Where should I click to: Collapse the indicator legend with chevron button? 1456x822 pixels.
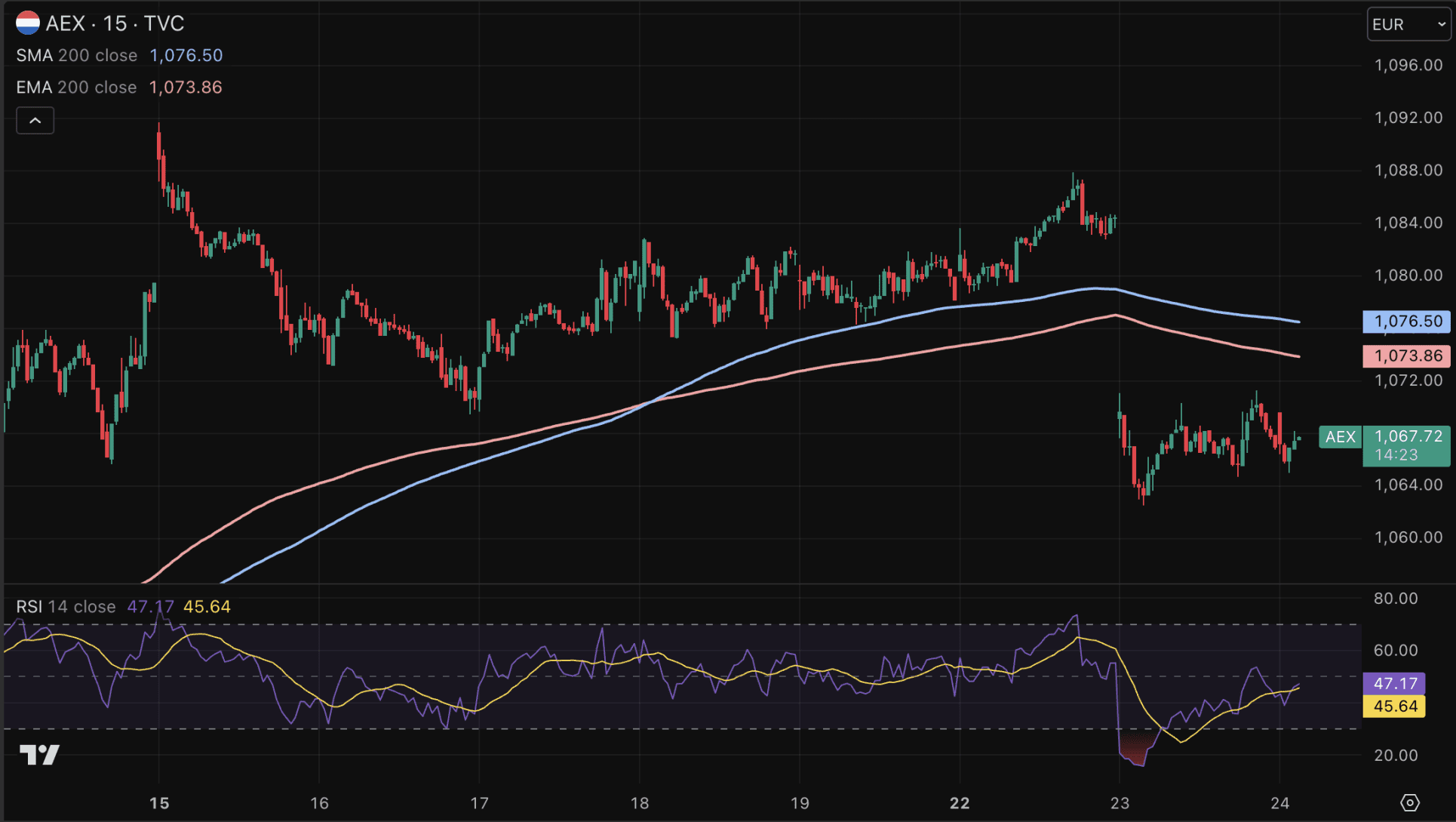tap(35, 121)
